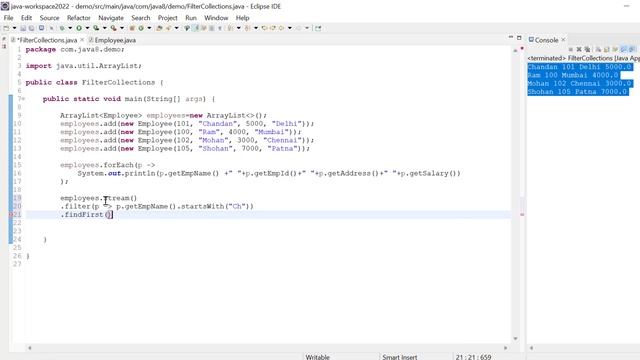This screenshot has width=640, height=360.
Task: Open the New Java Class dropdown arrow
Action: (149, 28)
